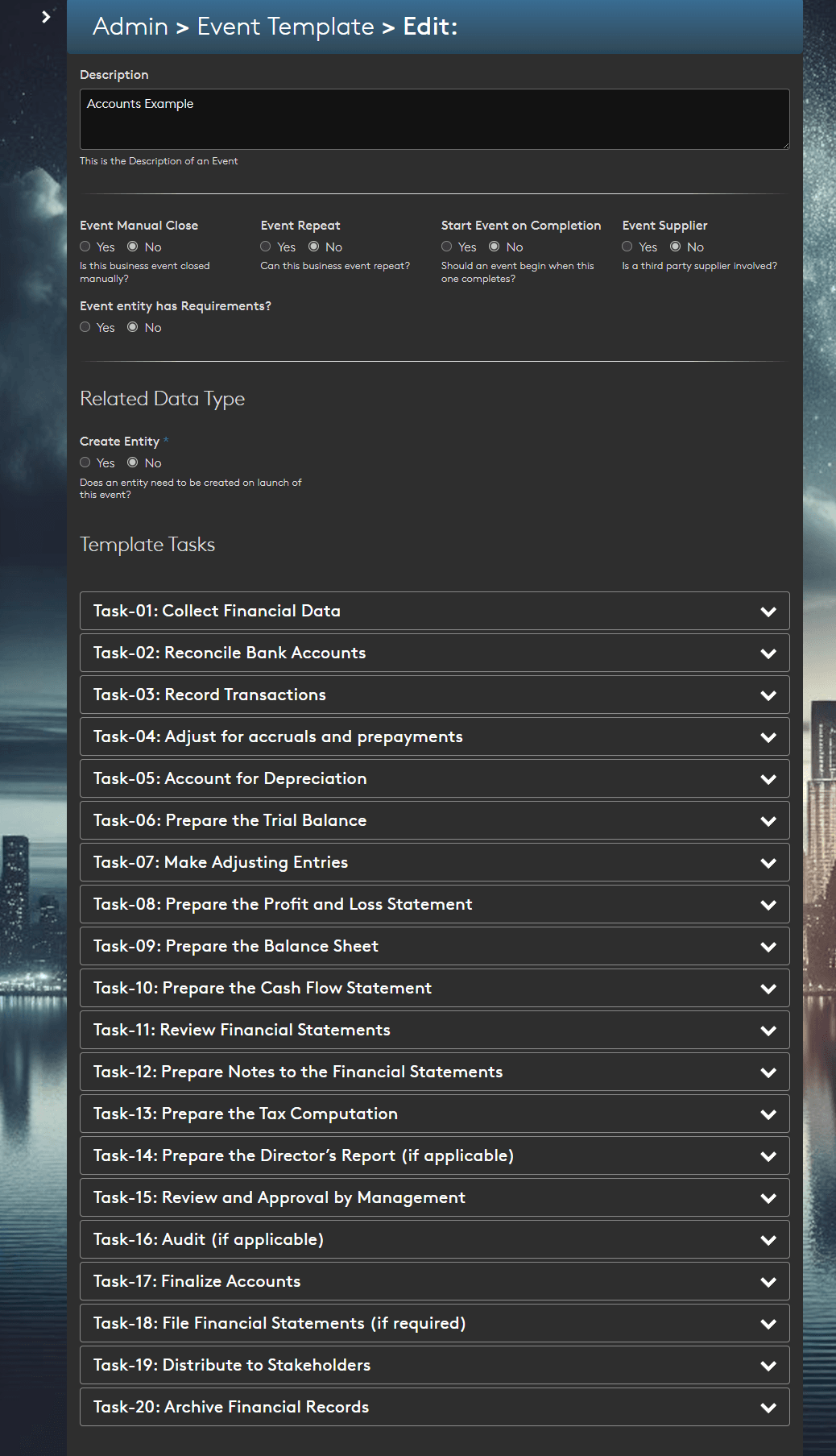
Task: Select 'Record Transactions' task title
Action: 246,695
